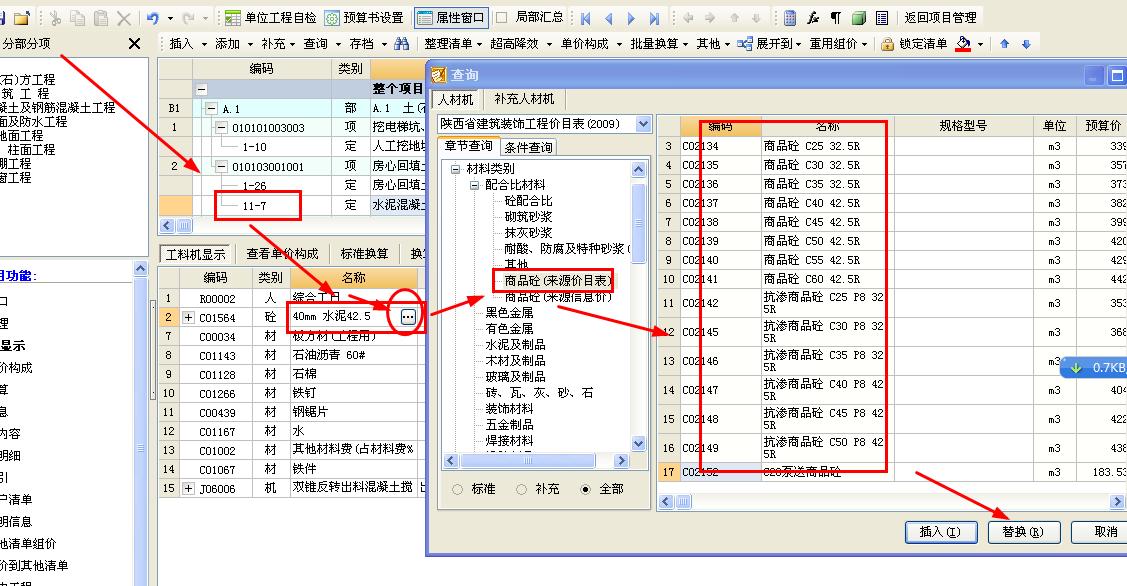1127x586 pixels.
Task: Open the 存档 dropdown menu
Action: point(367,44)
